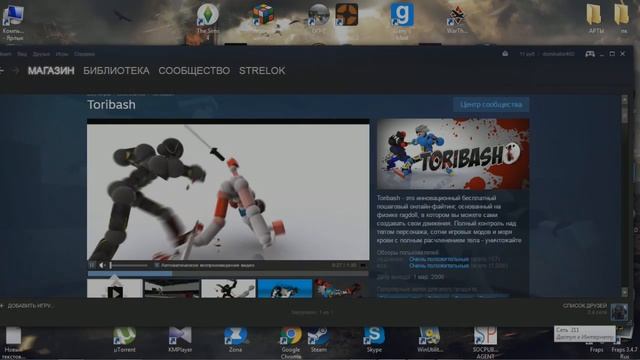Open the new text document icon
Image resolution: width=640 pixels, height=360 pixels.
13,342
